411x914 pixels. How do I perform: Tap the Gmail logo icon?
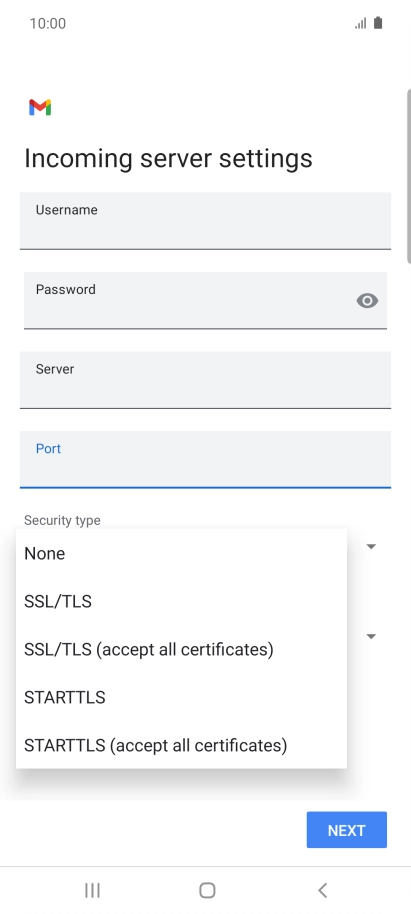(x=40, y=107)
